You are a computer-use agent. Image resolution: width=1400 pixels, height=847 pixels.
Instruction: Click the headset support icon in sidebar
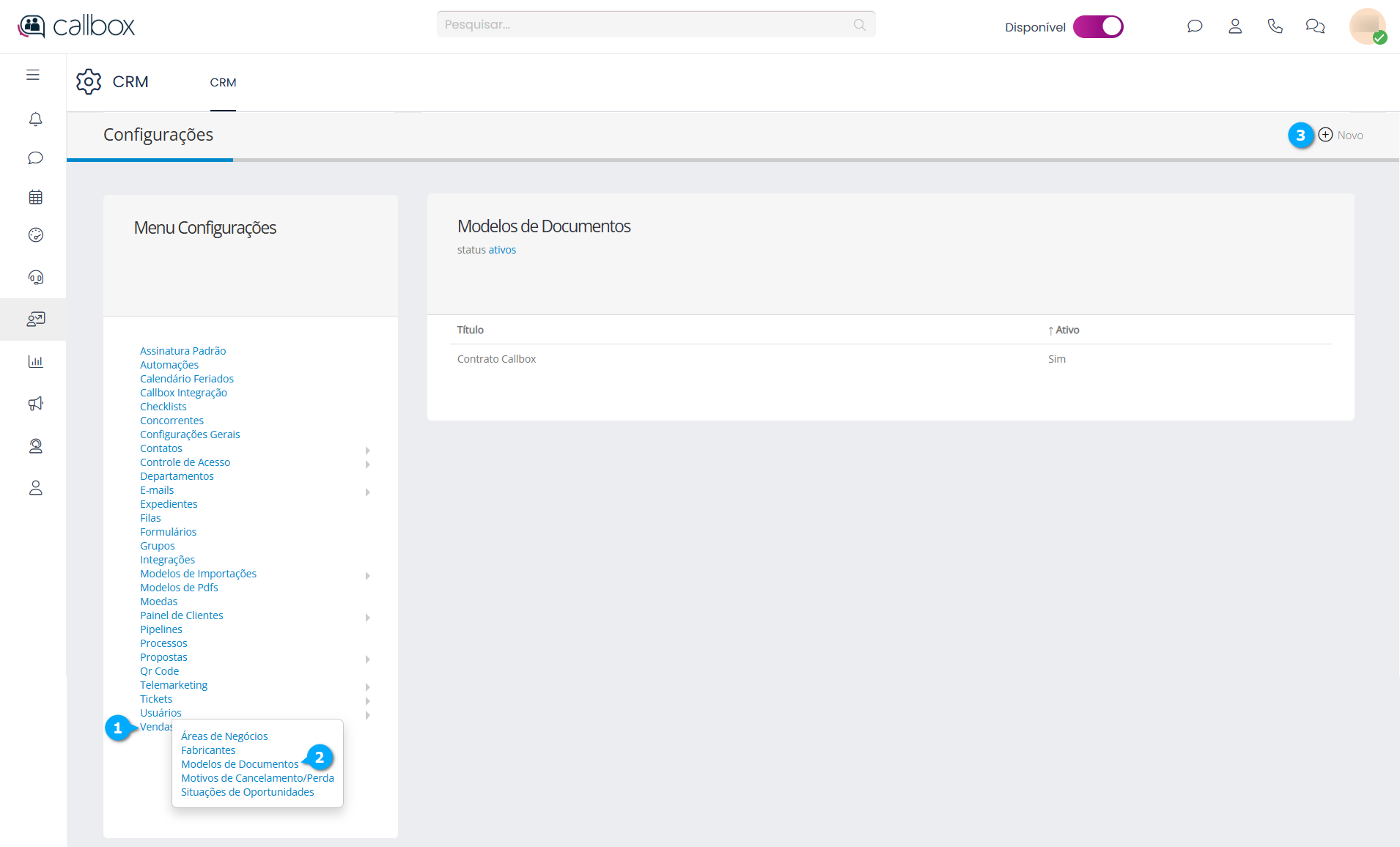pyautogui.click(x=35, y=277)
